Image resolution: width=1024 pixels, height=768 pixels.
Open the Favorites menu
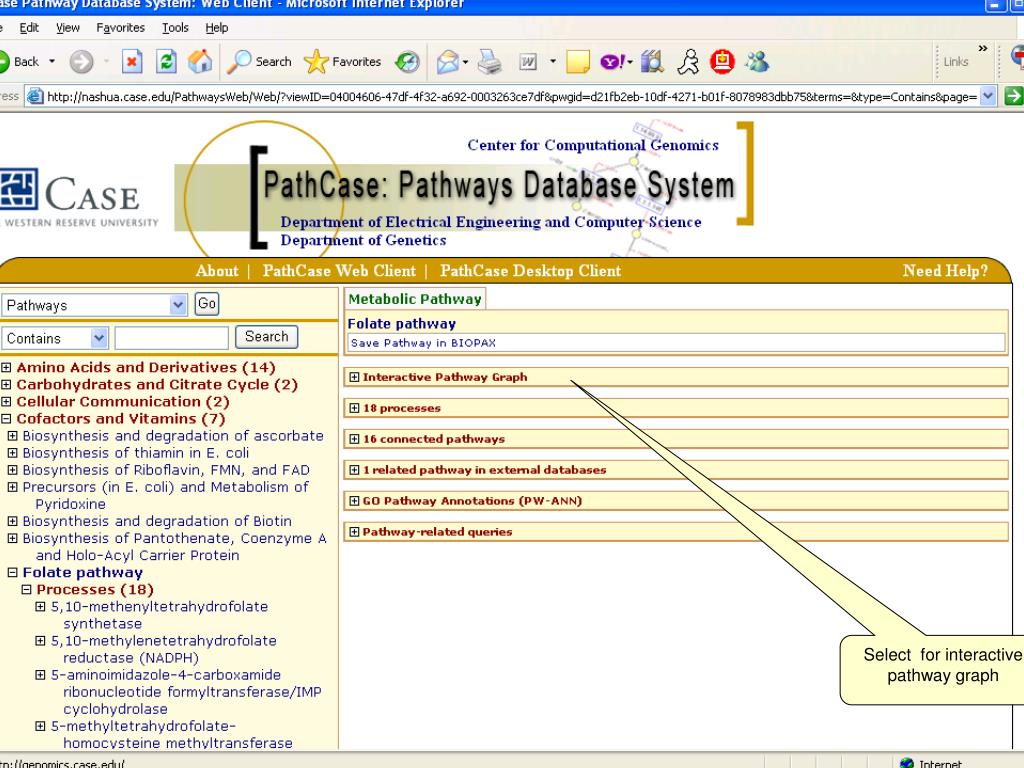(120, 27)
